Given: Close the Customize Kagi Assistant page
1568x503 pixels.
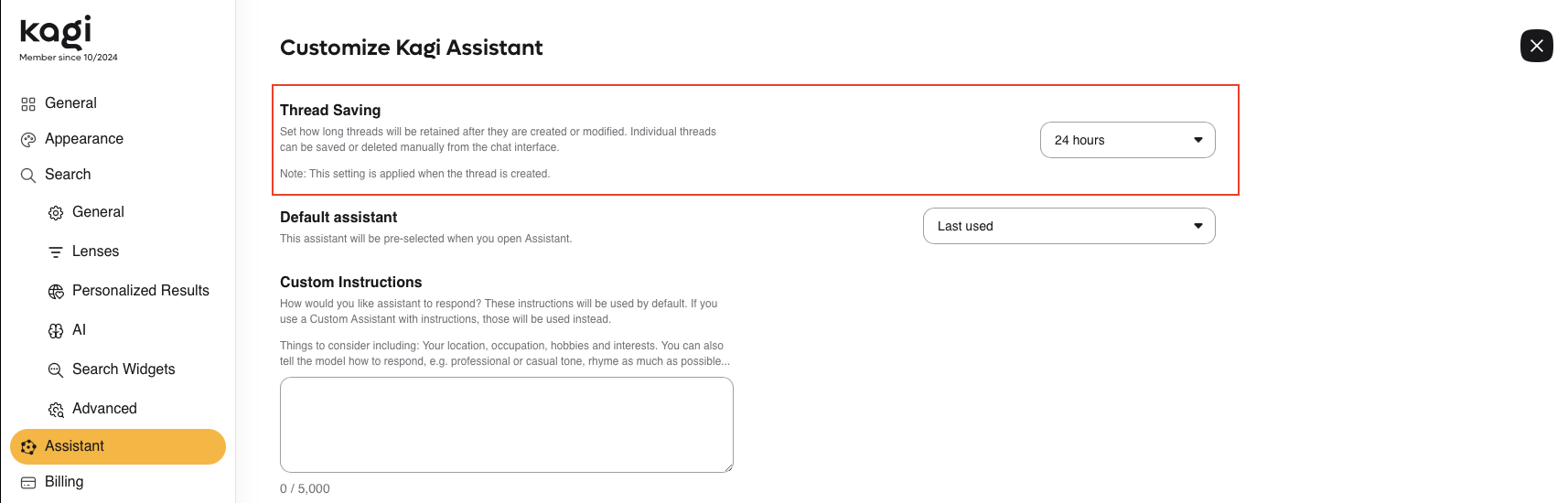Looking at the screenshot, I should point(1536,46).
